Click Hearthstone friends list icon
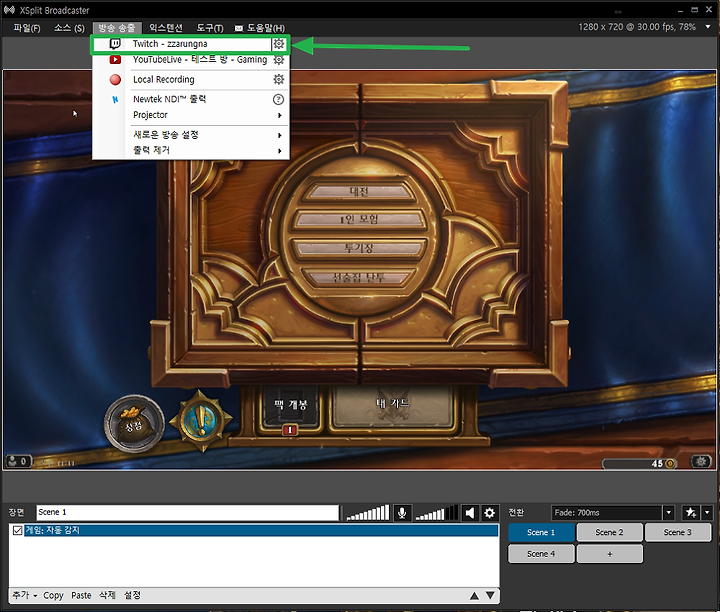720x612 pixels. (x=18, y=460)
